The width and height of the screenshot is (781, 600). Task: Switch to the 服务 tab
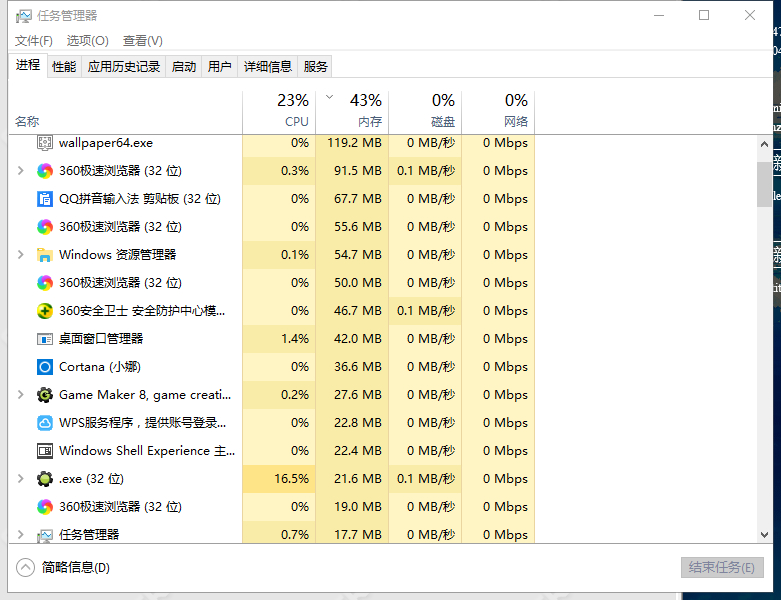tap(315, 66)
